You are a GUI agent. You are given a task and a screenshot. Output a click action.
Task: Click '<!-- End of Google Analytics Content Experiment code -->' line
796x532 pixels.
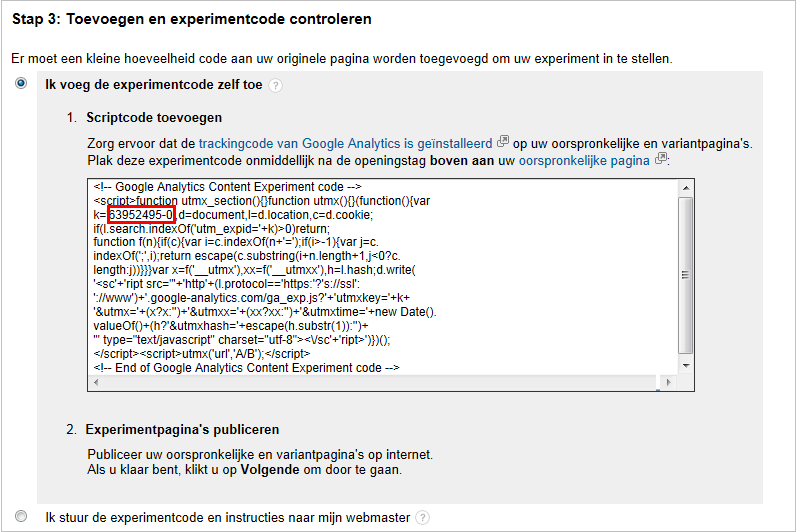pos(246,368)
